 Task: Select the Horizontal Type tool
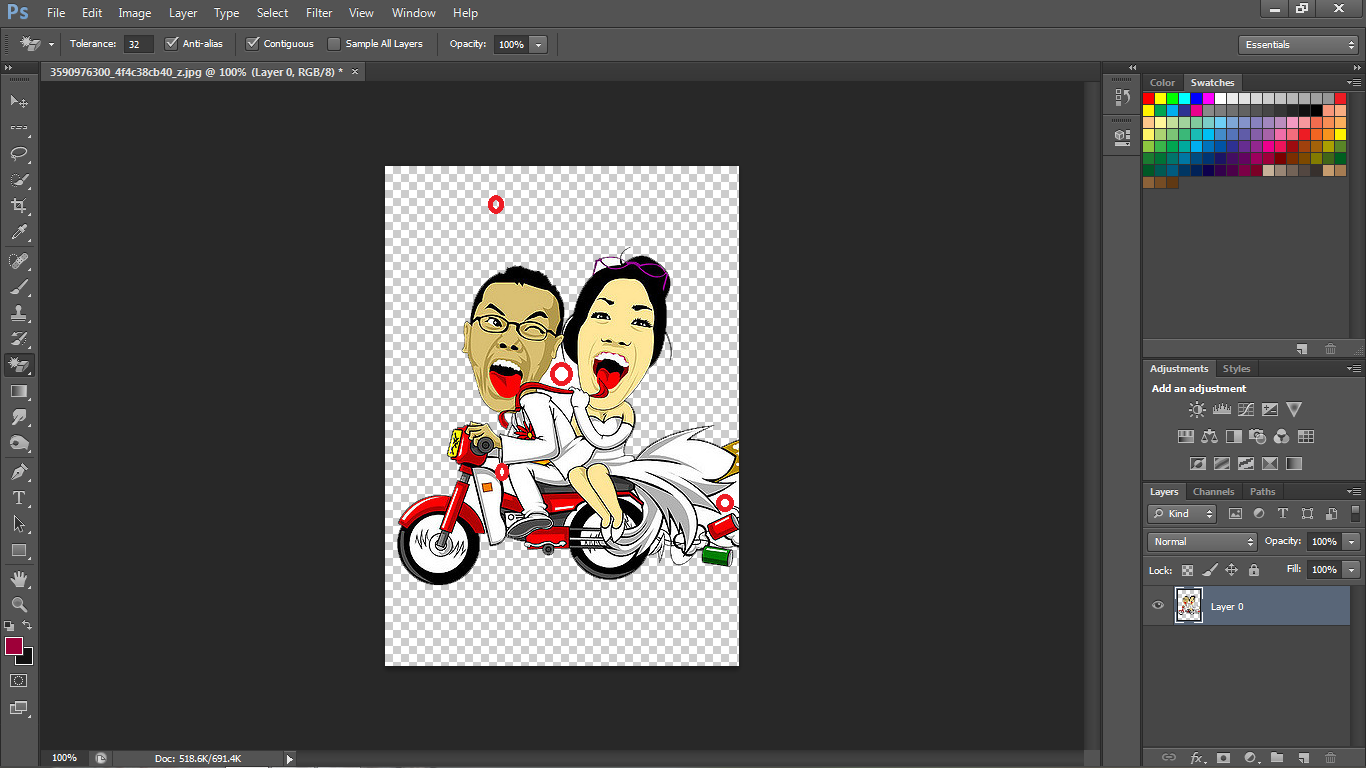click(19, 498)
